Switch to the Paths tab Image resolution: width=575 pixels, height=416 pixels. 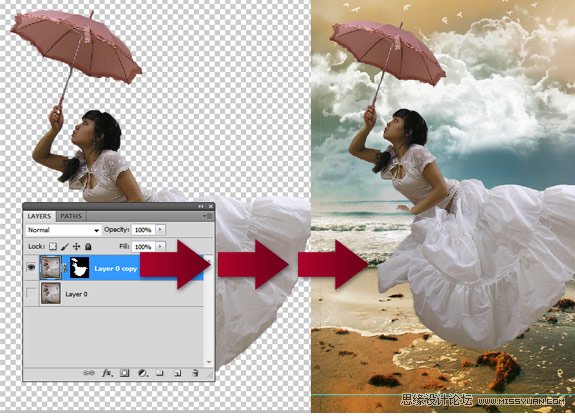(x=71, y=216)
